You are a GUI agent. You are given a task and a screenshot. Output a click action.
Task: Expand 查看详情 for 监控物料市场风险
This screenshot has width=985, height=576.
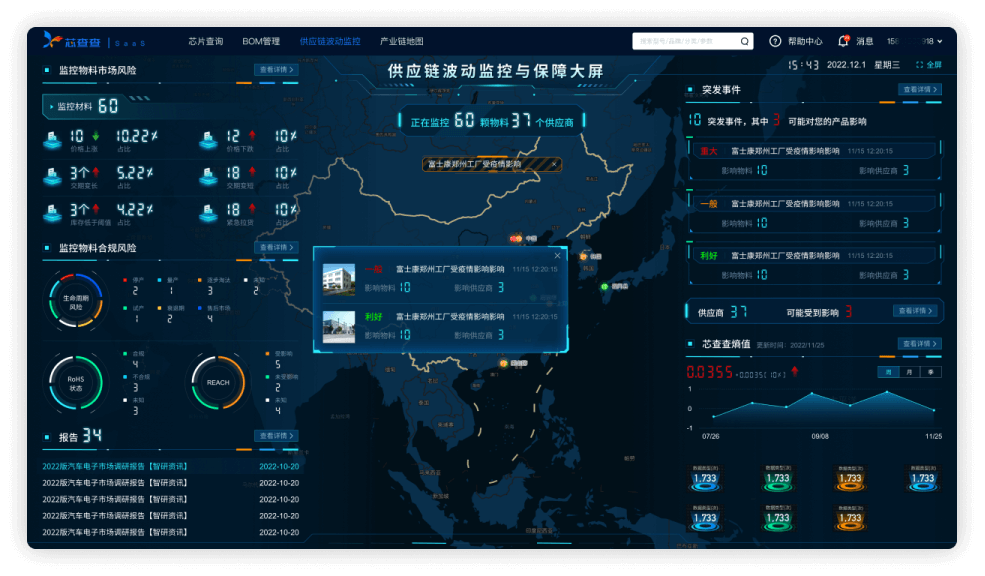(x=275, y=70)
